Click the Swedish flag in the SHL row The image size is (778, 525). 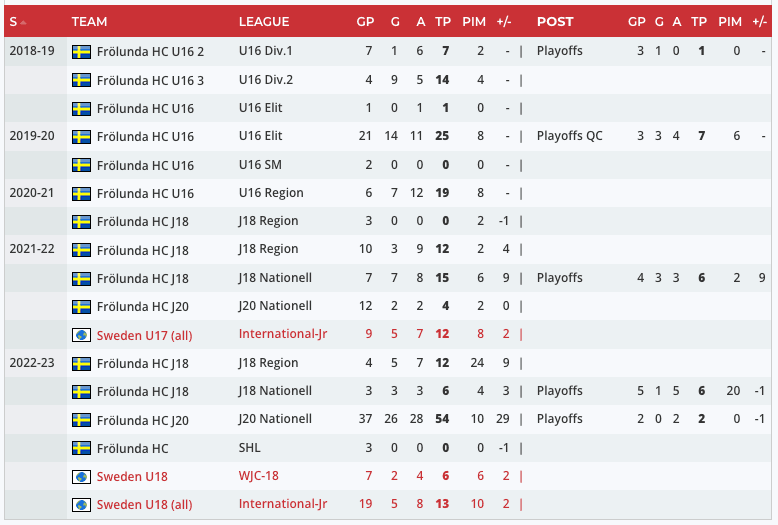81,448
